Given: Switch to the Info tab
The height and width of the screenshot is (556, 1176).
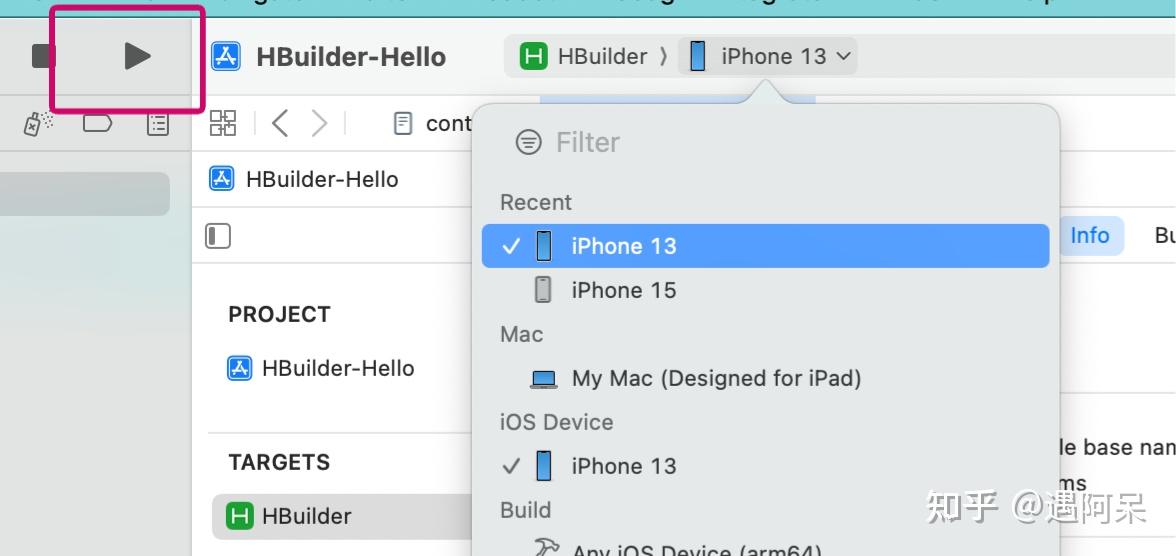Looking at the screenshot, I should tap(1089, 235).
